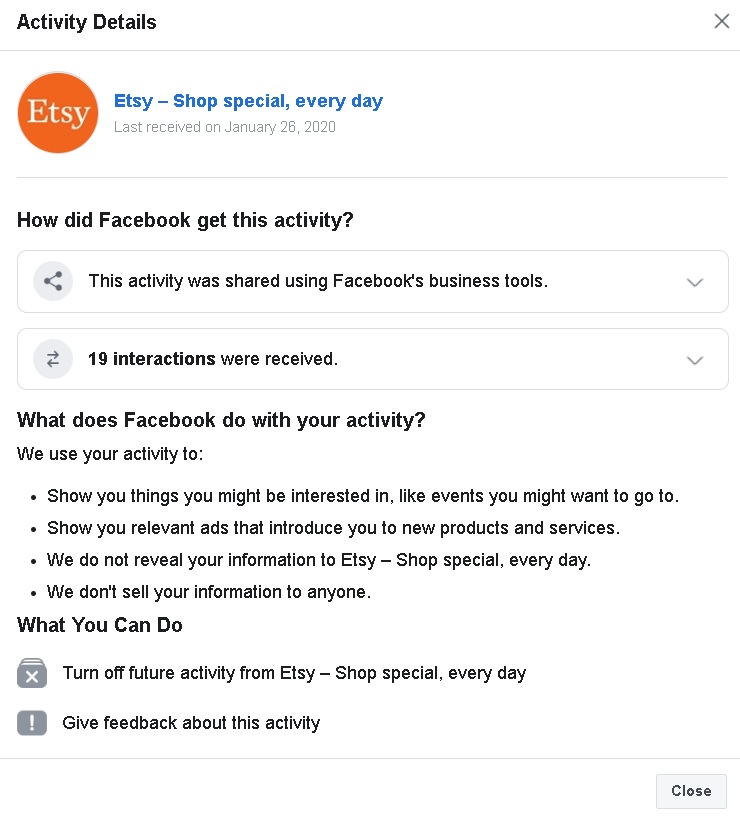The height and width of the screenshot is (819, 740).
Task: Click "What does Facebook do with your activity?" heading
Action: (x=221, y=420)
